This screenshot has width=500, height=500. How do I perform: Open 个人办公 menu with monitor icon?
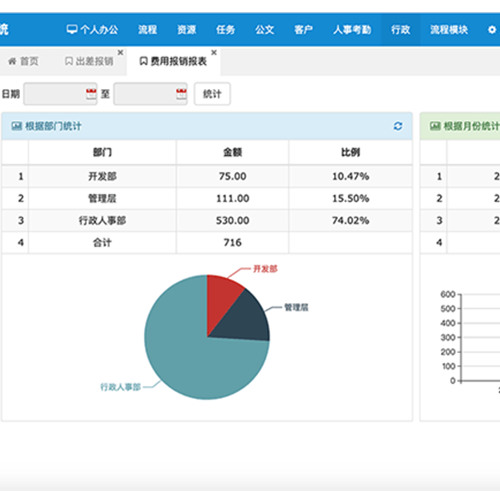[x=92, y=30]
